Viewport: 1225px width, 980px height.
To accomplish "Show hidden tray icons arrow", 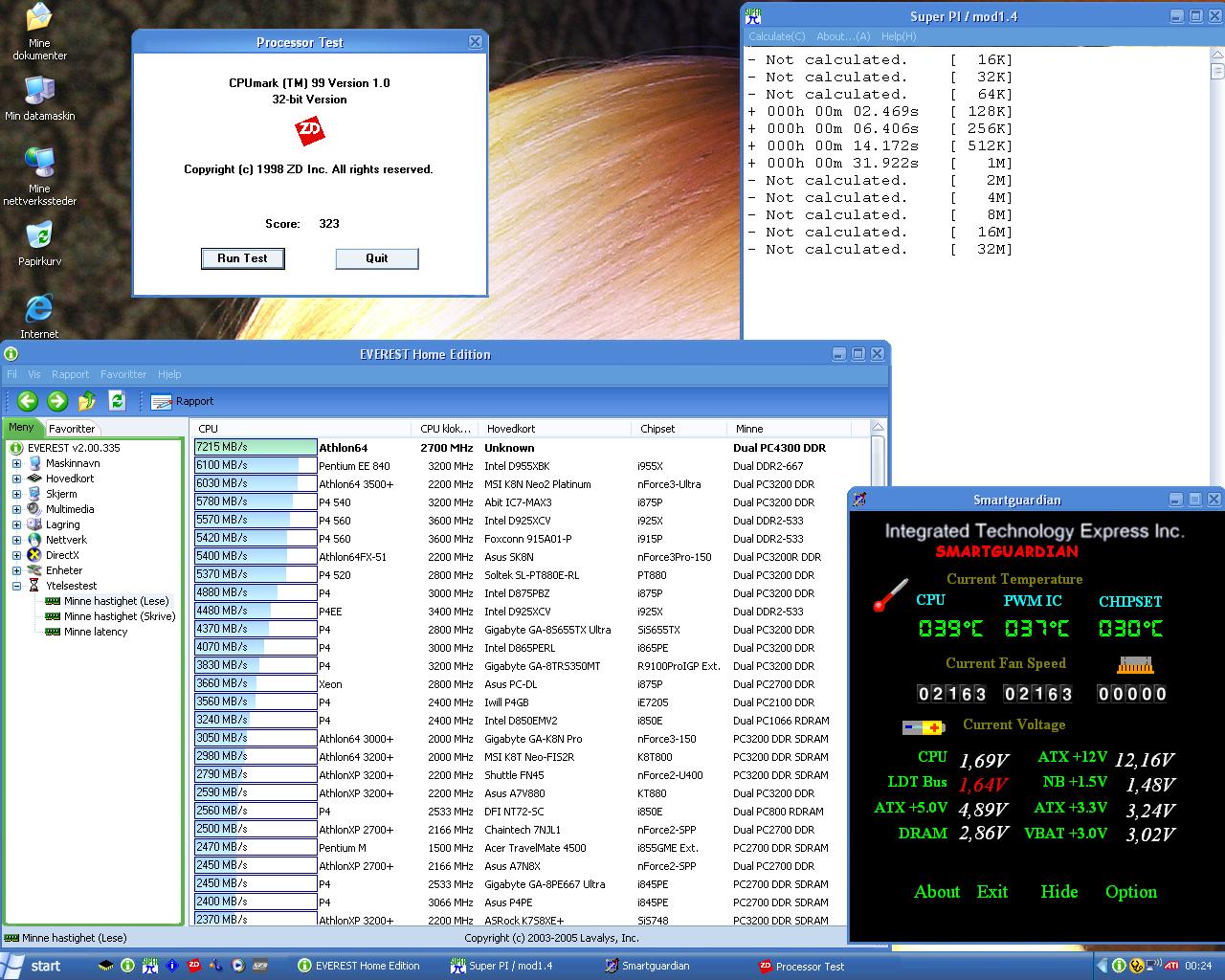I will click(1102, 966).
